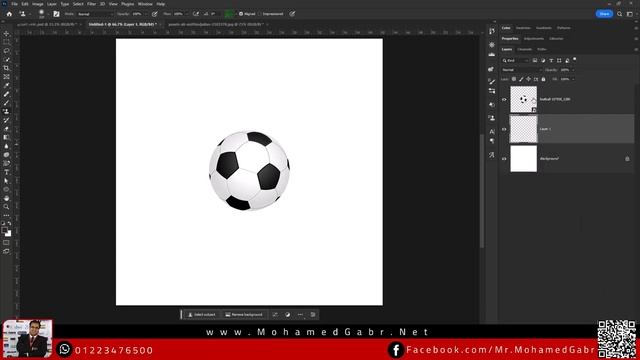Select the Background layer thumbnail
This screenshot has height=360, width=640.
click(524, 159)
